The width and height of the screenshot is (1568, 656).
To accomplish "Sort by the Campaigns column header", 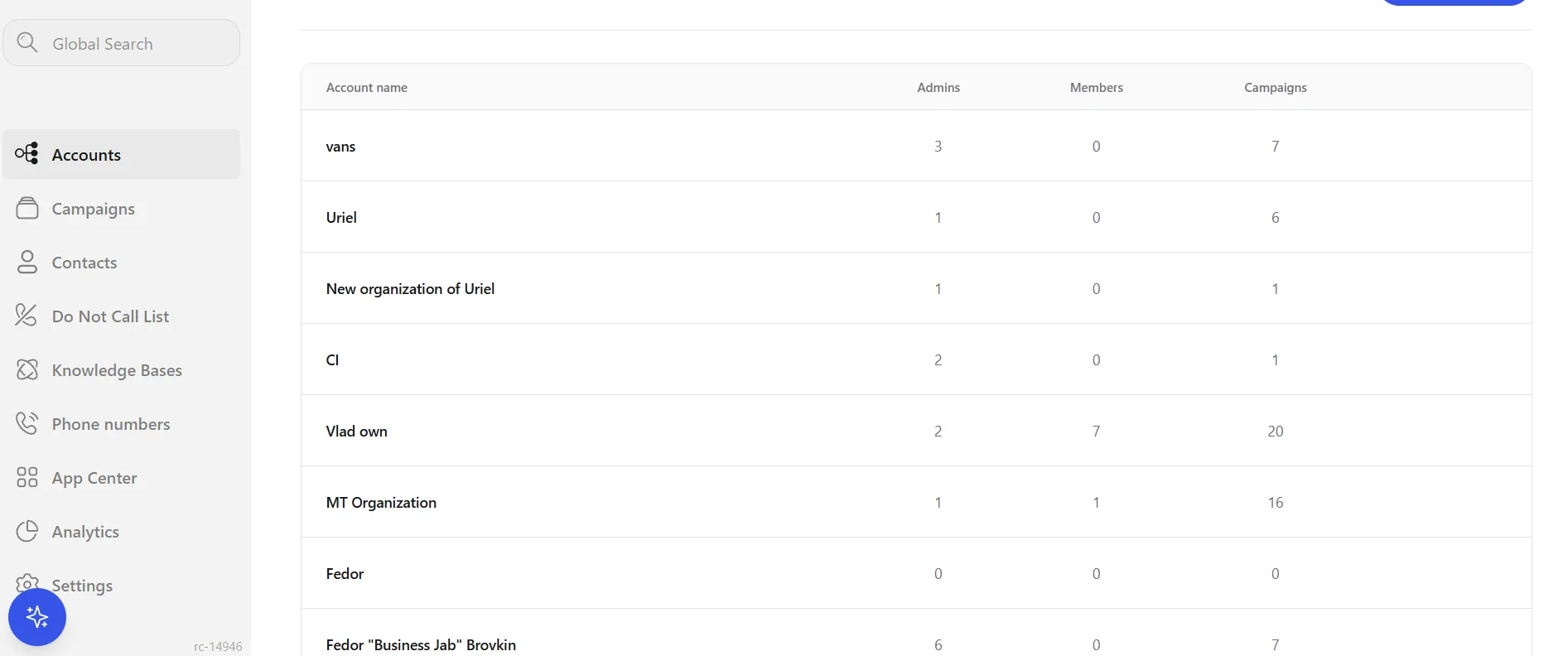I will point(1275,88).
